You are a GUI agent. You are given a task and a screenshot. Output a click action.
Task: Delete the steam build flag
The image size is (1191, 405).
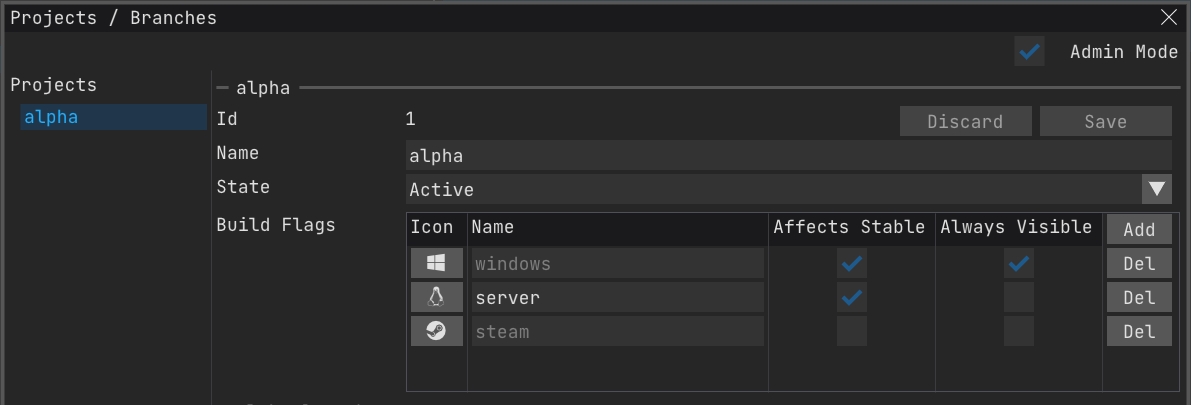click(1139, 332)
